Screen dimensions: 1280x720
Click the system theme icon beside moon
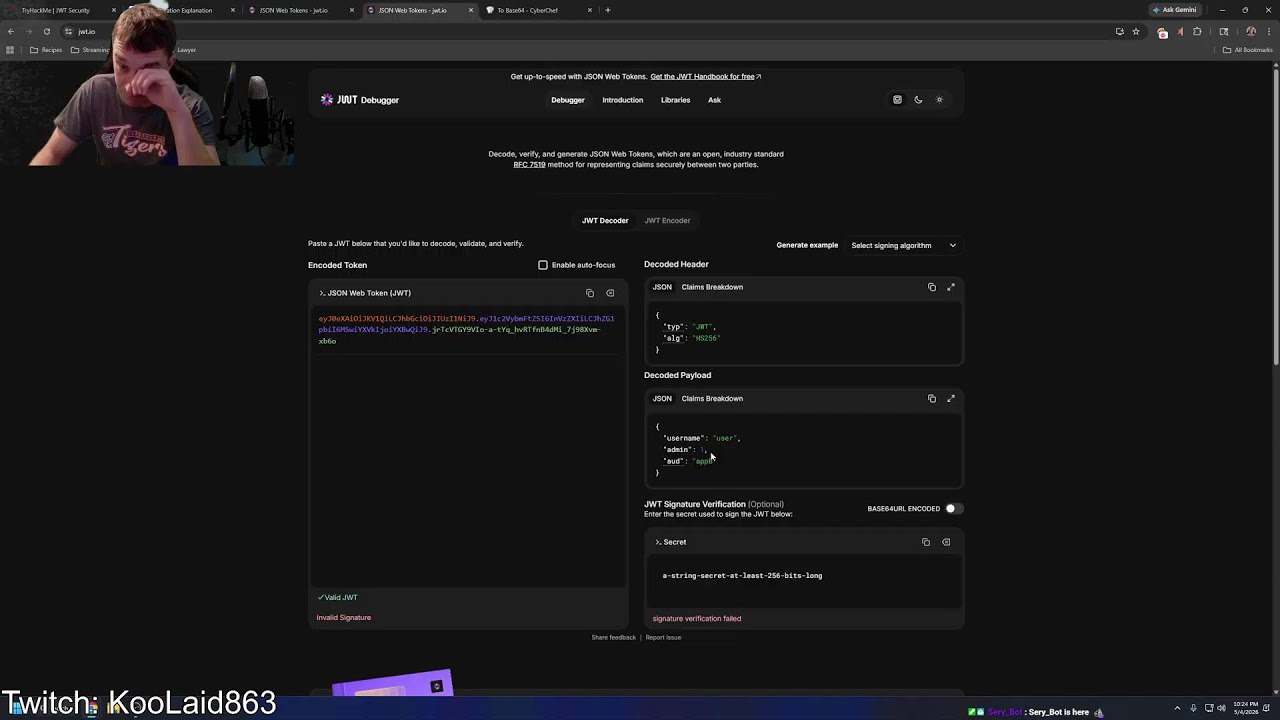pos(897,100)
